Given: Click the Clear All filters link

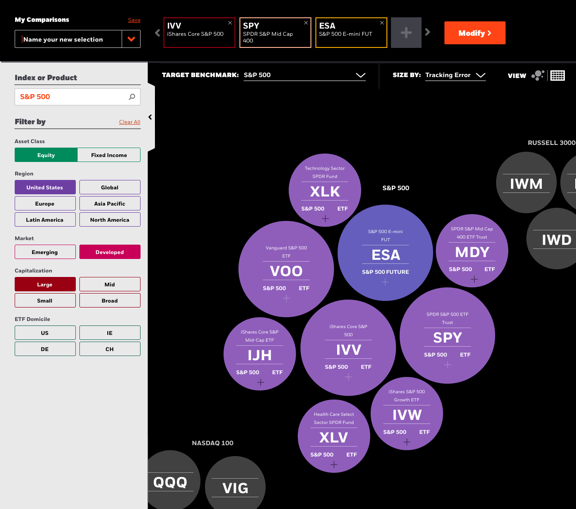Looking at the screenshot, I should pos(129,122).
